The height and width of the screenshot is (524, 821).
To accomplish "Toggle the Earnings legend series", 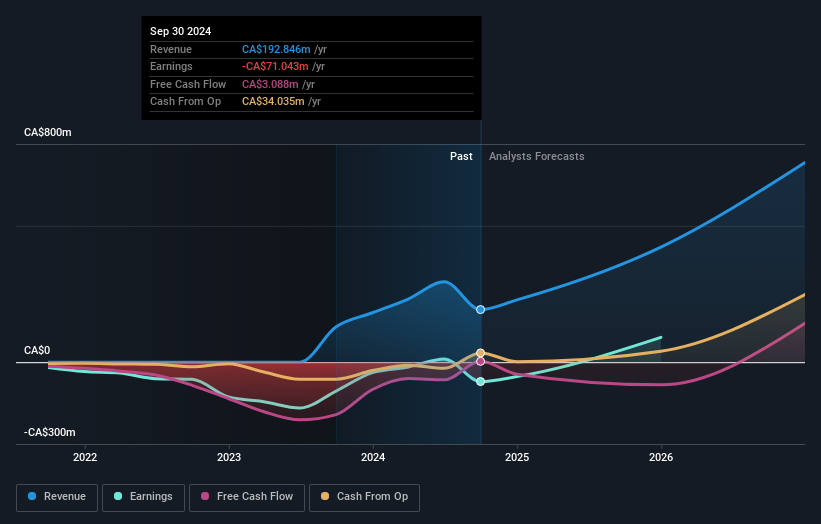I will (x=143, y=497).
